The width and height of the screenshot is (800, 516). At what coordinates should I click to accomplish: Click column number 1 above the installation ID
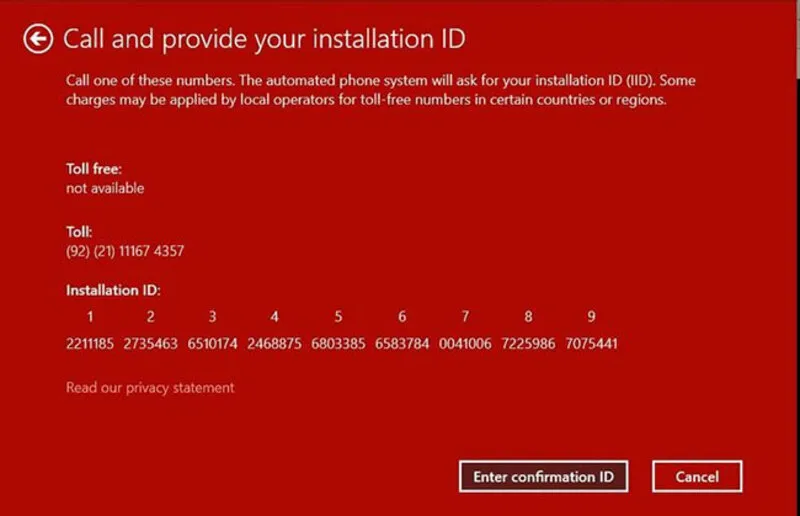pos(90,317)
